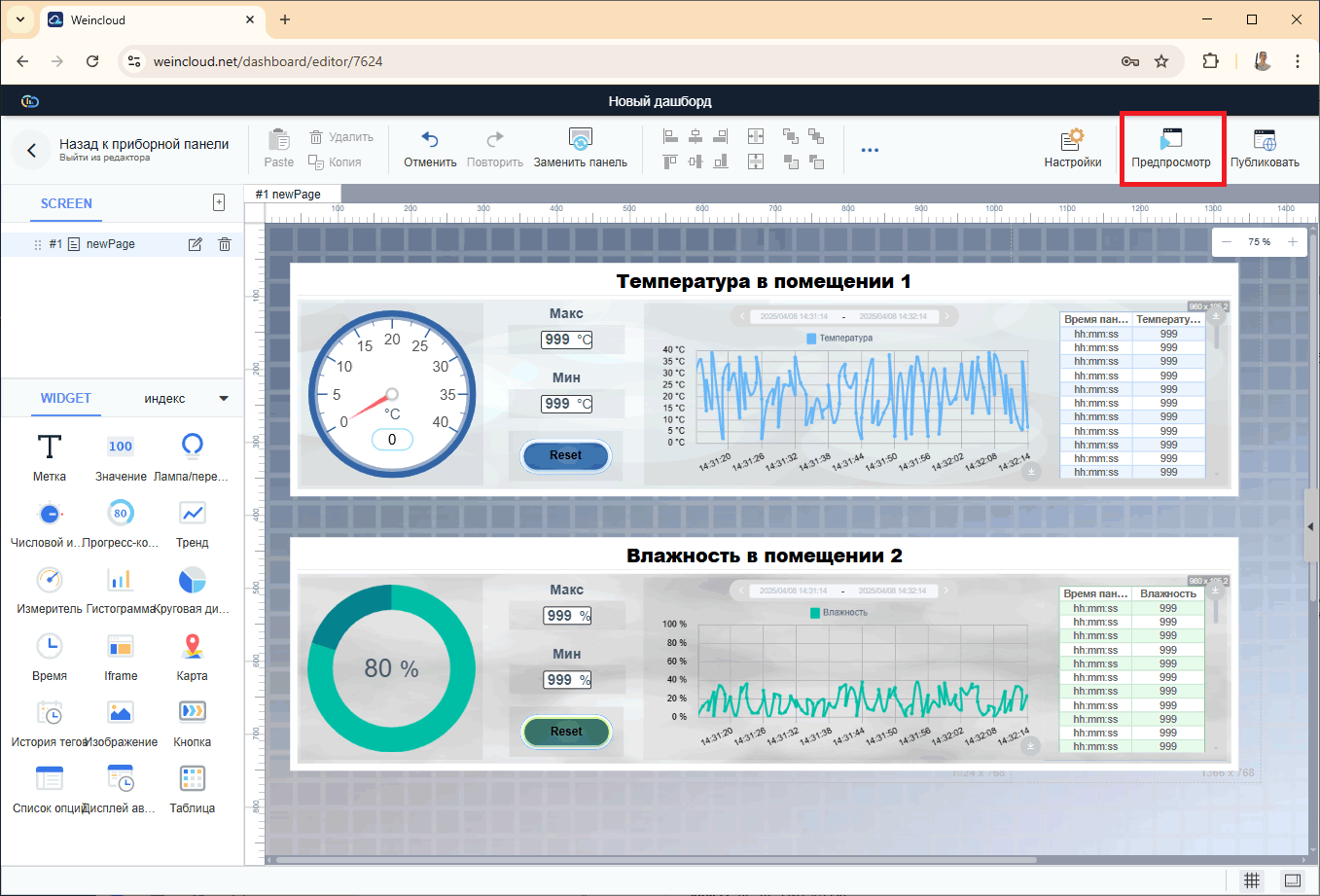Click the Undo (Отменить) arrow
The width and height of the screenshot is (1320, 896).
click(430, 140)
